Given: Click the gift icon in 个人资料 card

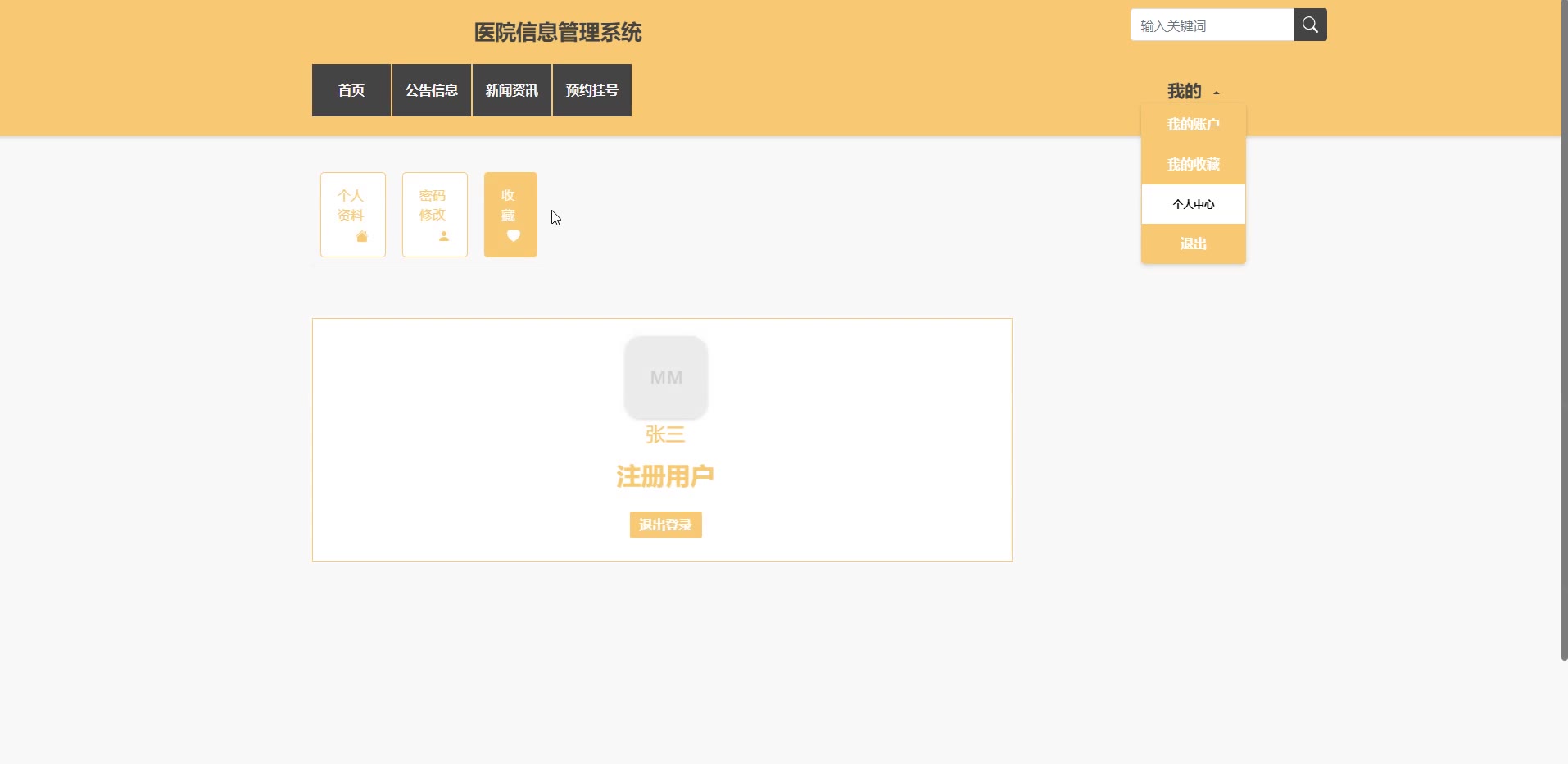Looking at the screenshot, I should coord(362,236).
